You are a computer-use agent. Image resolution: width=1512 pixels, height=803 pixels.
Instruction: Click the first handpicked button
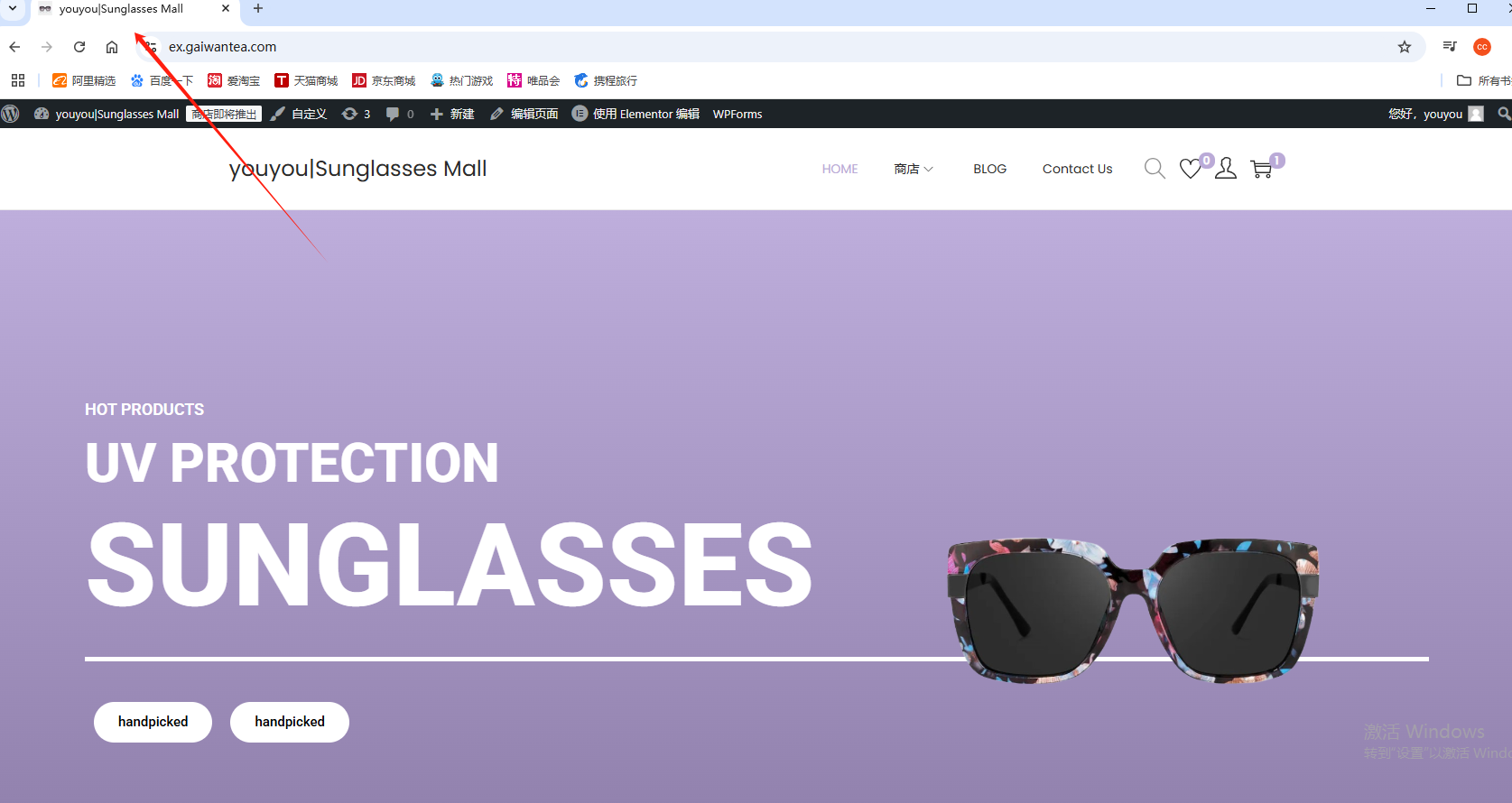tap(153, 722)
